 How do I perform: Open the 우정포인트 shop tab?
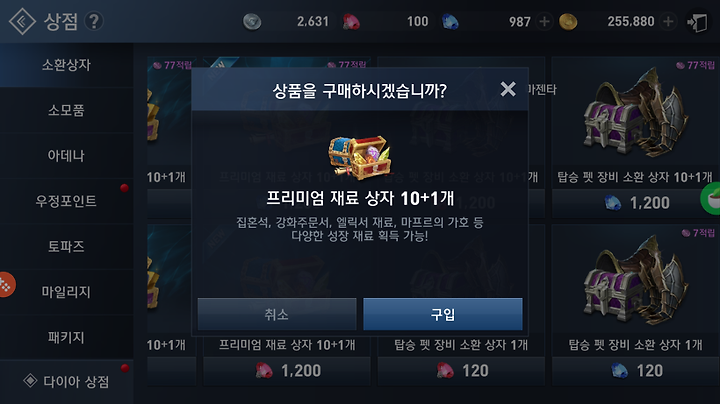click(x=67, y=201)
